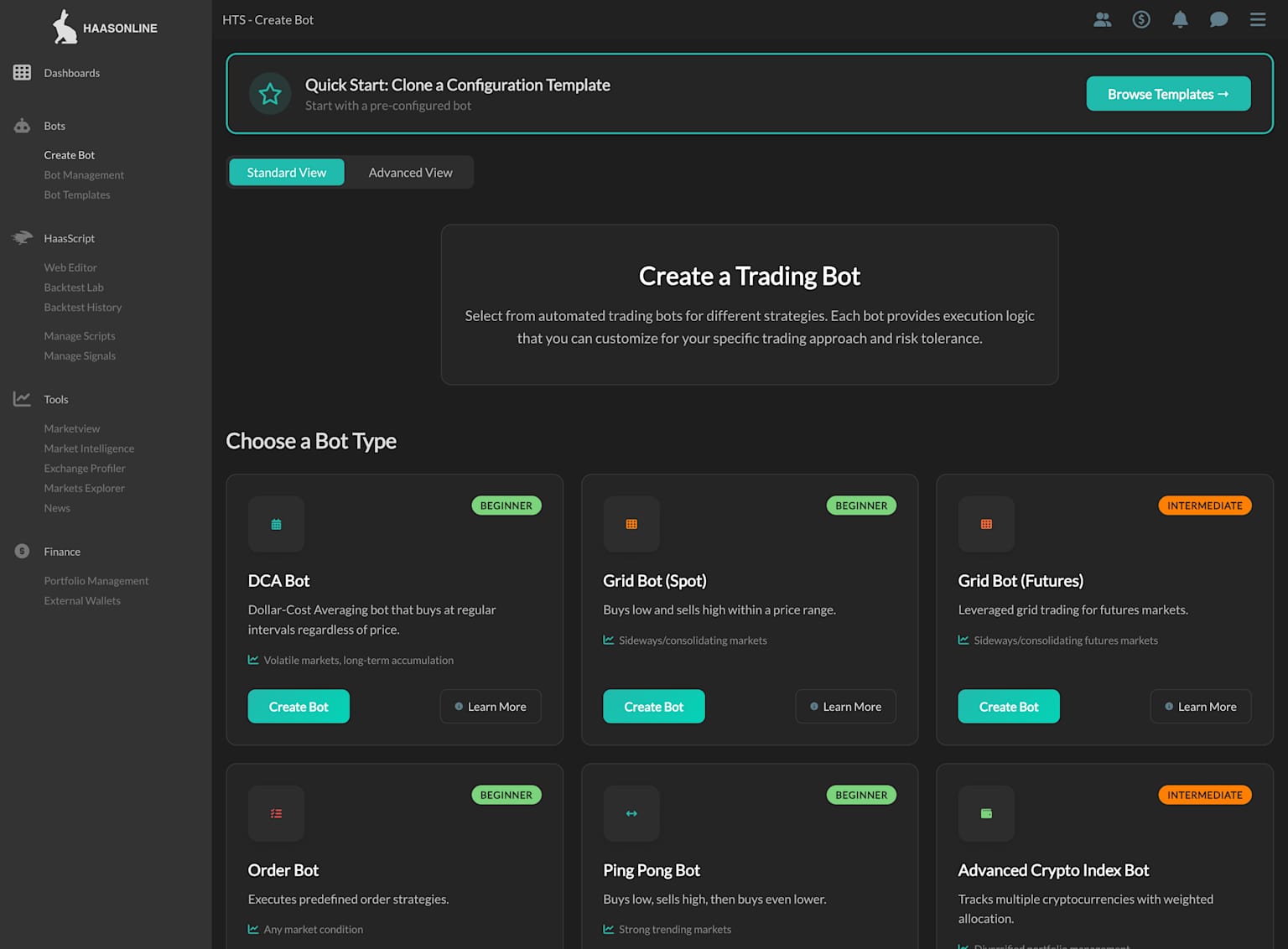The height and width of the screenshot is (949, 1288).
Task: Select the Dashboards grid icon in sidebar
Action: tap(23, 72)
